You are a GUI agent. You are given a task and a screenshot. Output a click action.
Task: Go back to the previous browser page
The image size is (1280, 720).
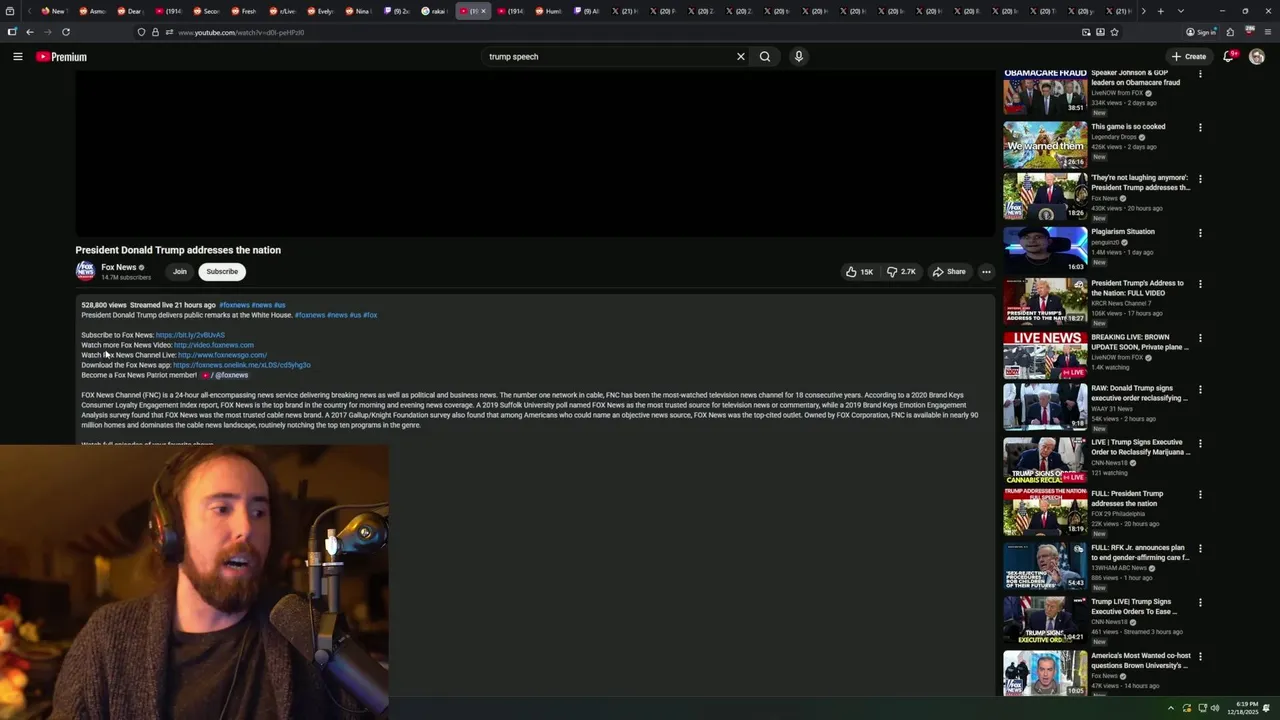coord(30,32)
